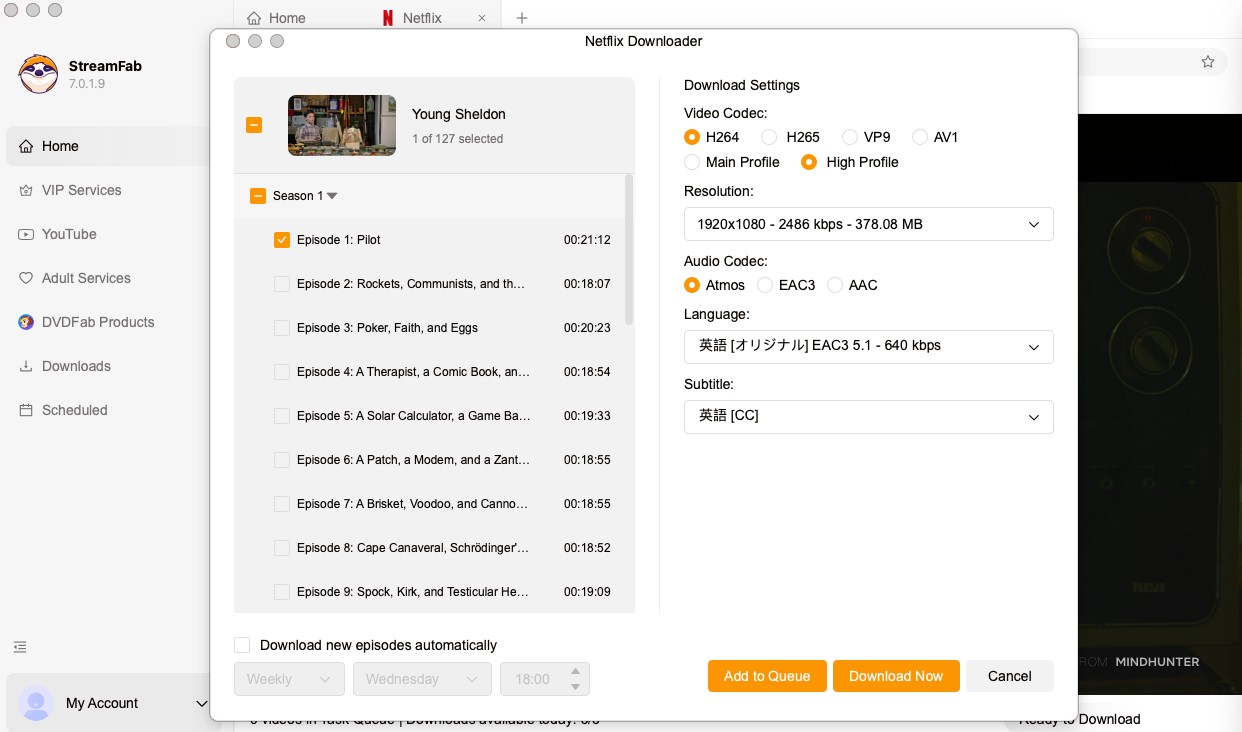This screenshot has width=1242, height=732.
Task: Open VIP Services crown icon in sidebar
Action: 26,190
